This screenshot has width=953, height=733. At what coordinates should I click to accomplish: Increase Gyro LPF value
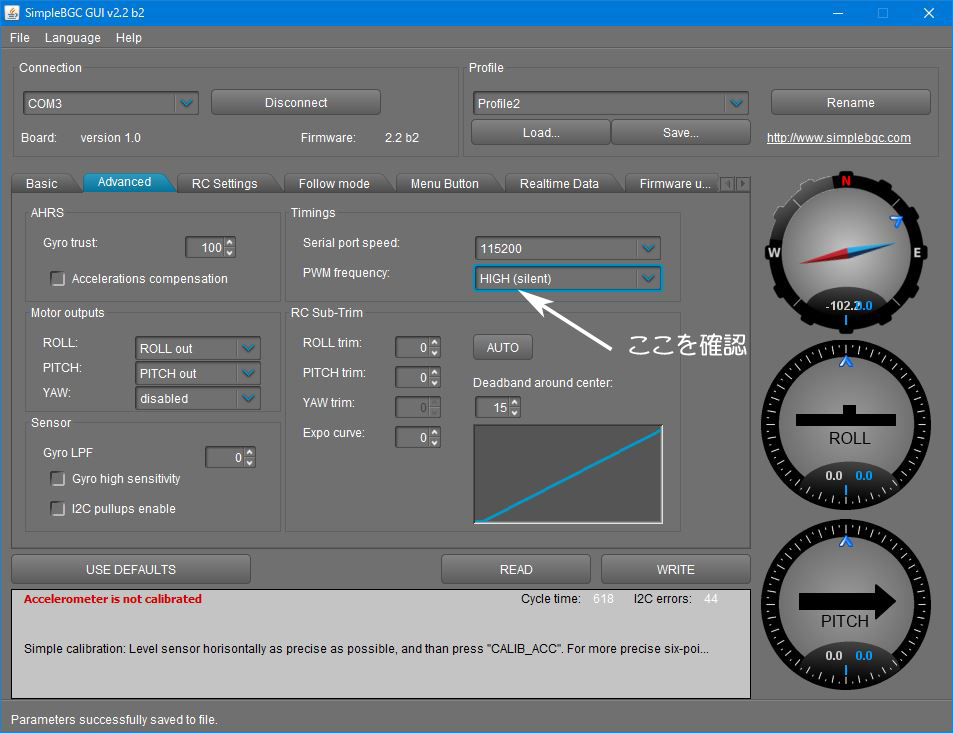point(249,452)
